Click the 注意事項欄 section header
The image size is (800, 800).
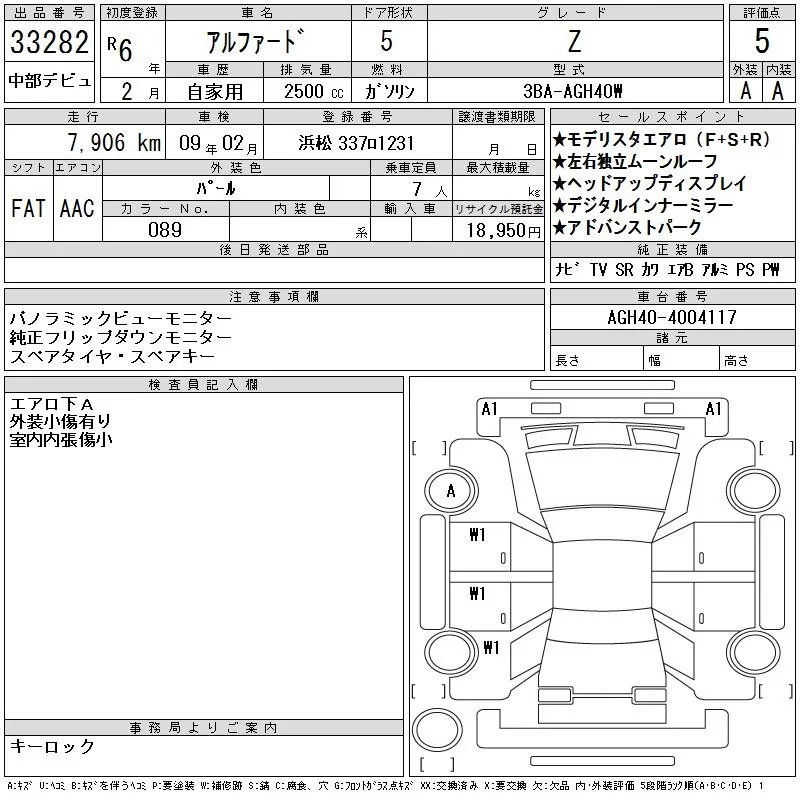coord(274,296)
